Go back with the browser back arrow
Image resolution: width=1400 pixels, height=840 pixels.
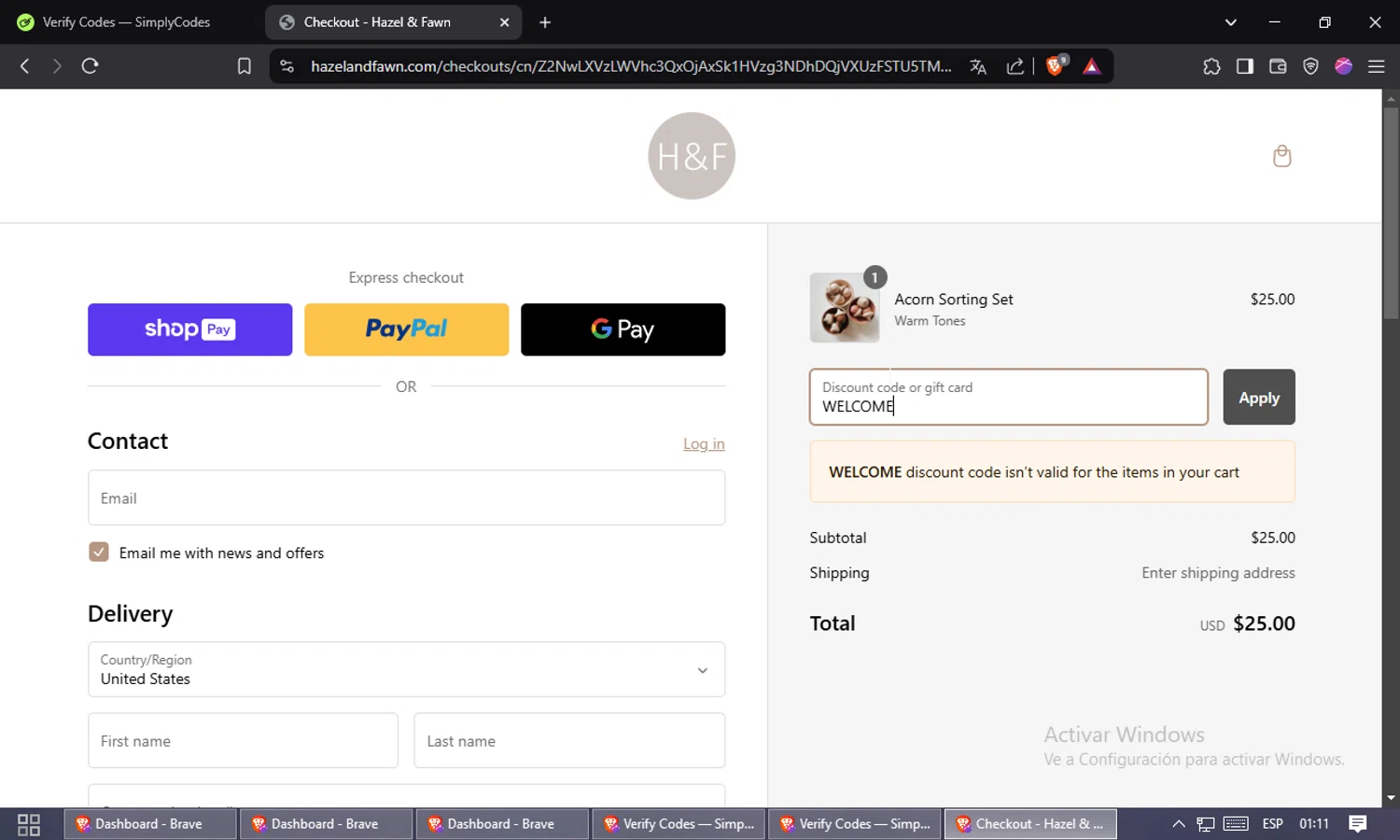click(25, 66)
